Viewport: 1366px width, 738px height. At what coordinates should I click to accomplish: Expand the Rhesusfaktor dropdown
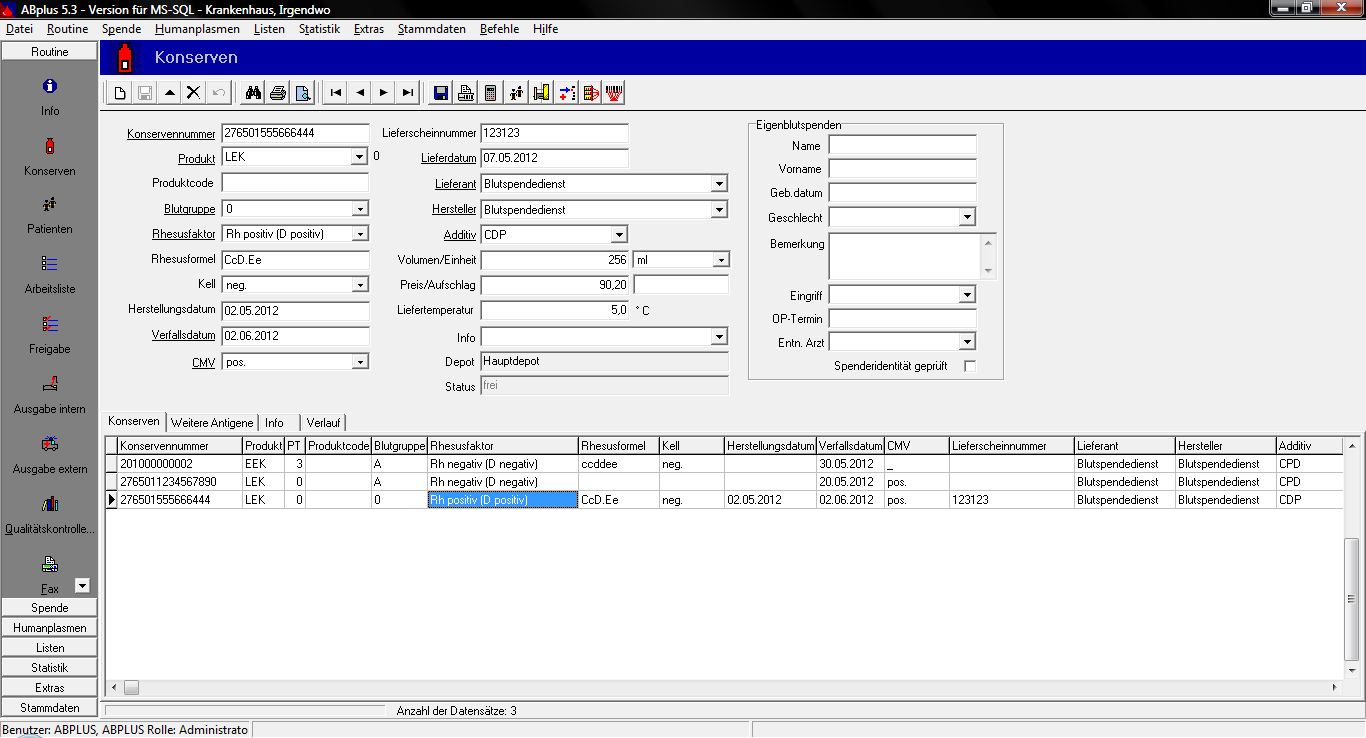360,234
